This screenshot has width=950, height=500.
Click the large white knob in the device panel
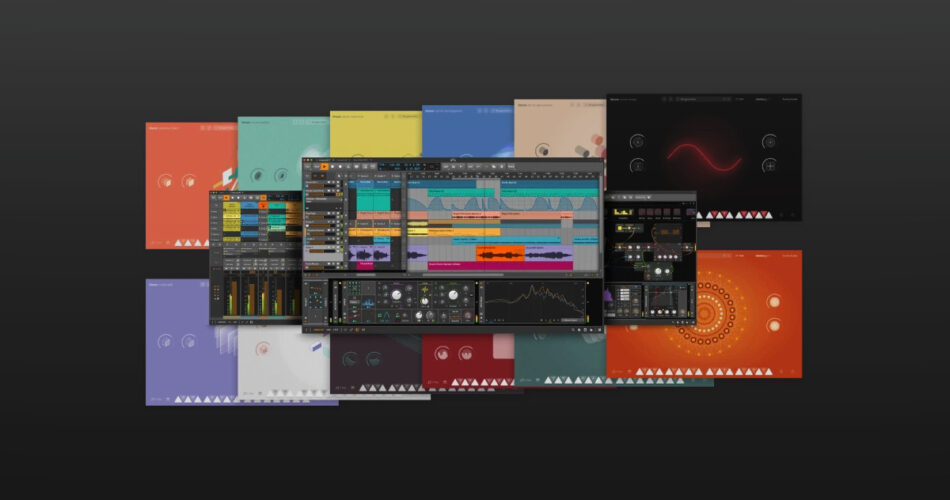(395, 295)
